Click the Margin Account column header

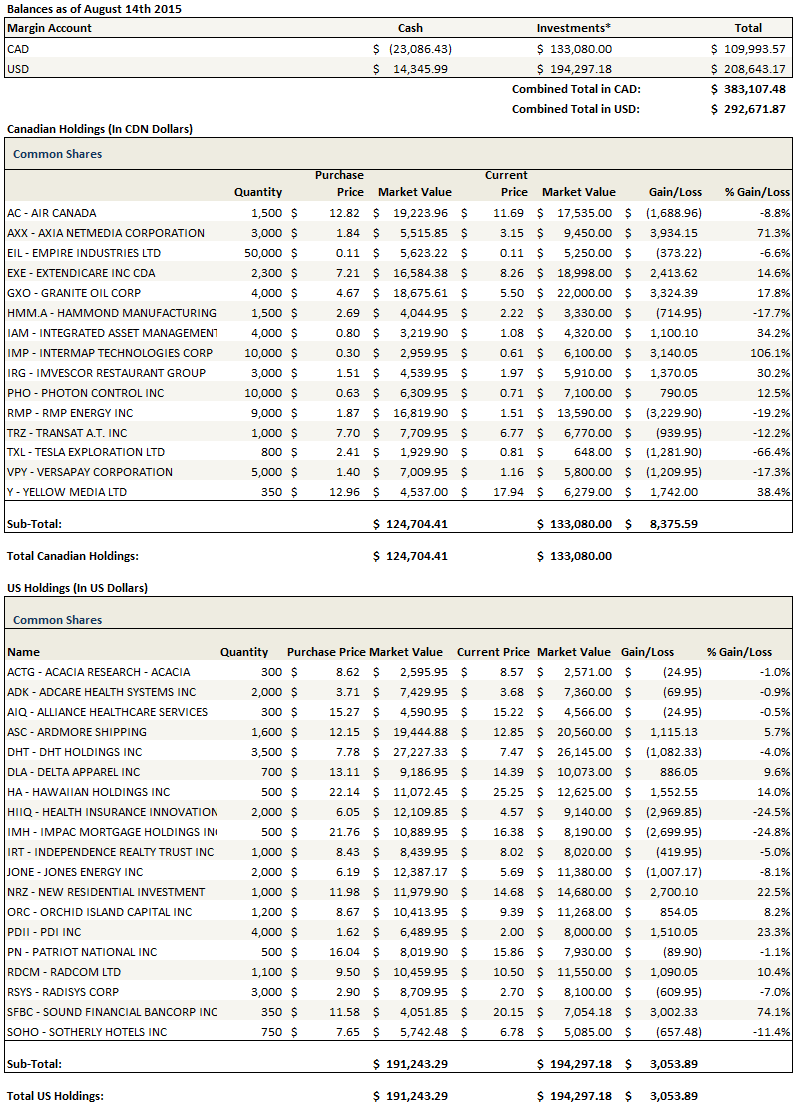(x=49, y=28)
